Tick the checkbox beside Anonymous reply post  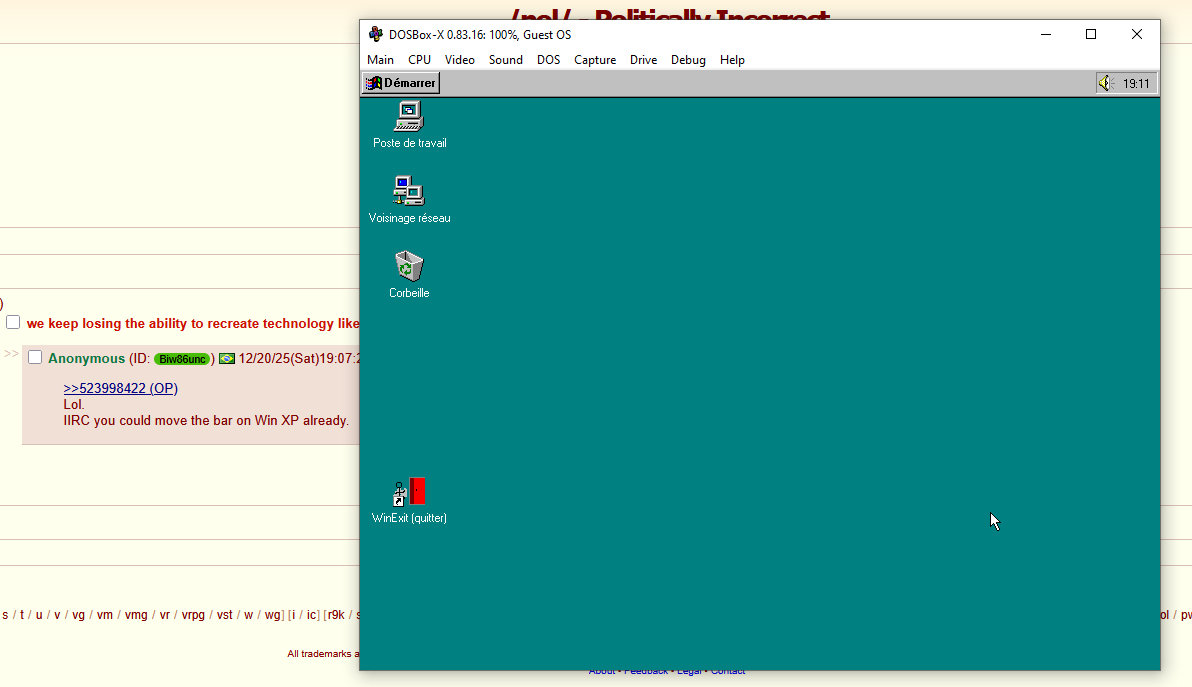tap(35, 357)
